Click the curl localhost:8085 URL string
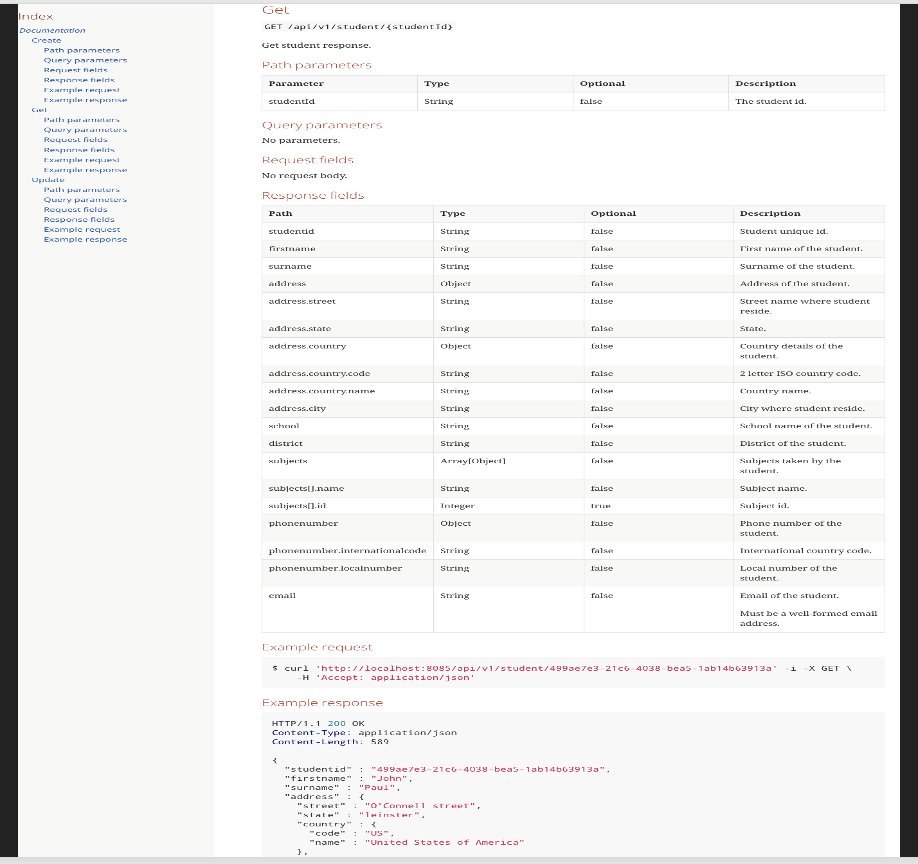 click(x=546, y=668)
